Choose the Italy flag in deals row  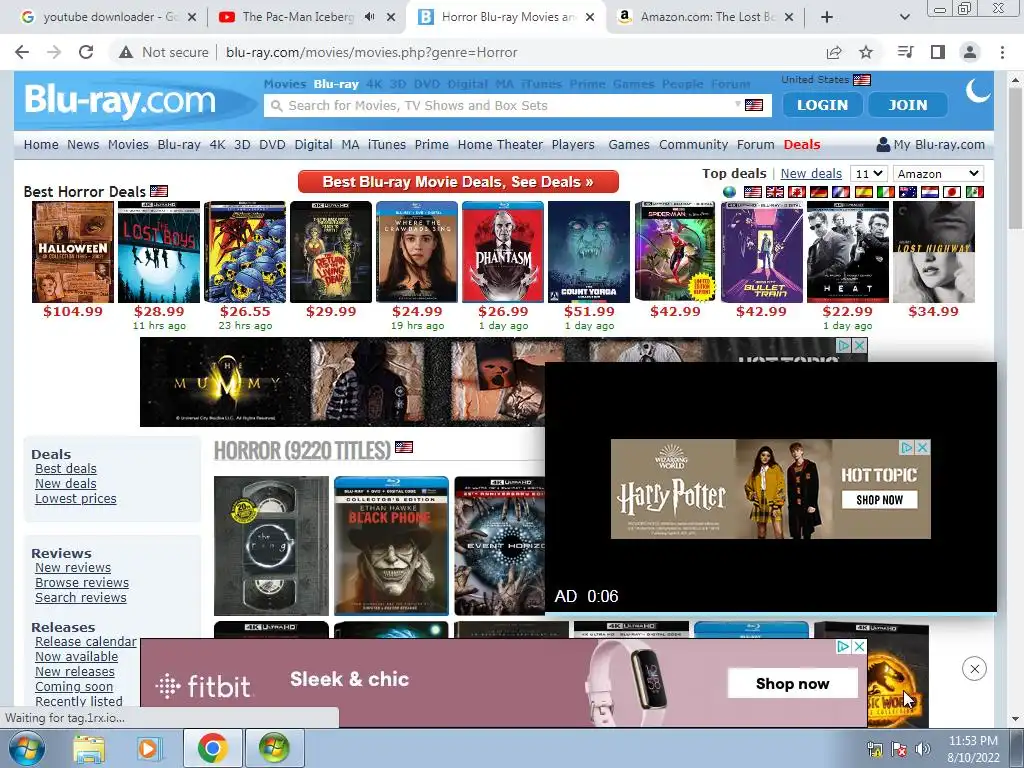click(886, 192)
